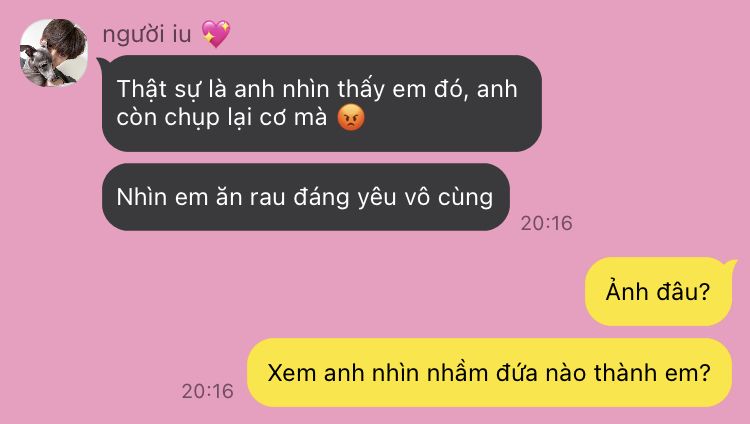Tap the yellow "Ảnh đâu?" message bubble
The width and height of the screenshot is (750, 424).
coord(658,291)
